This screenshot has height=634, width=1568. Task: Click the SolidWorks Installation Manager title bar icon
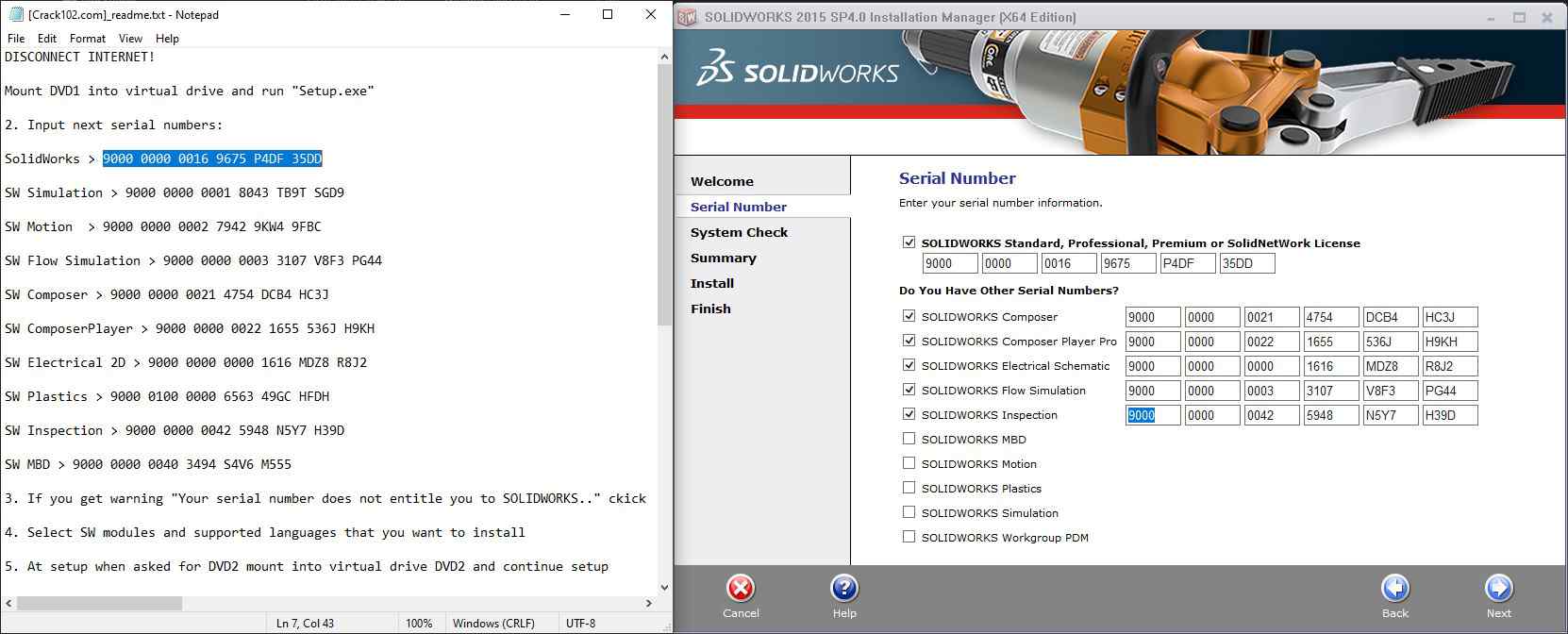point(688,17)
